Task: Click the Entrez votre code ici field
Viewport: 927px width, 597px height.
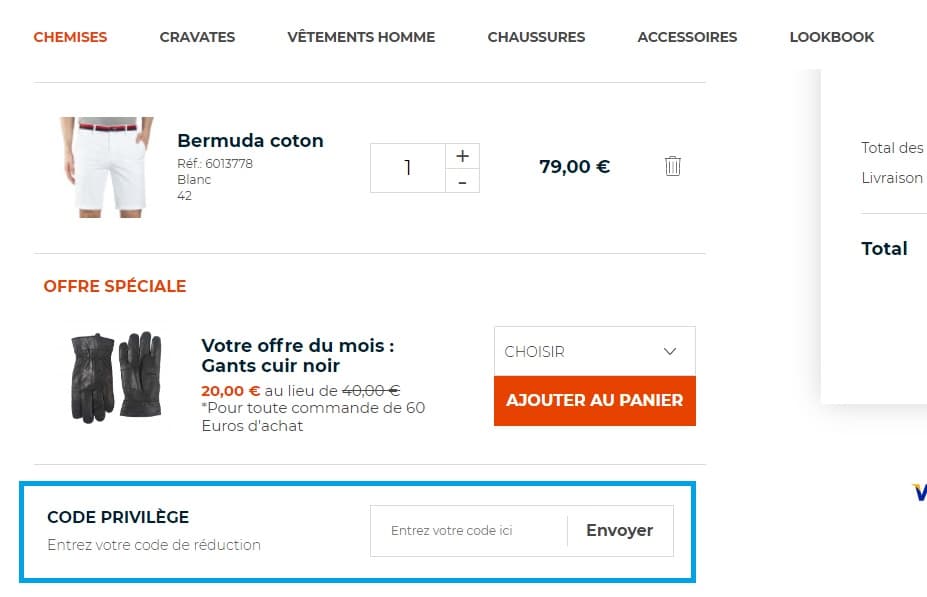Action: pos(467,530)
